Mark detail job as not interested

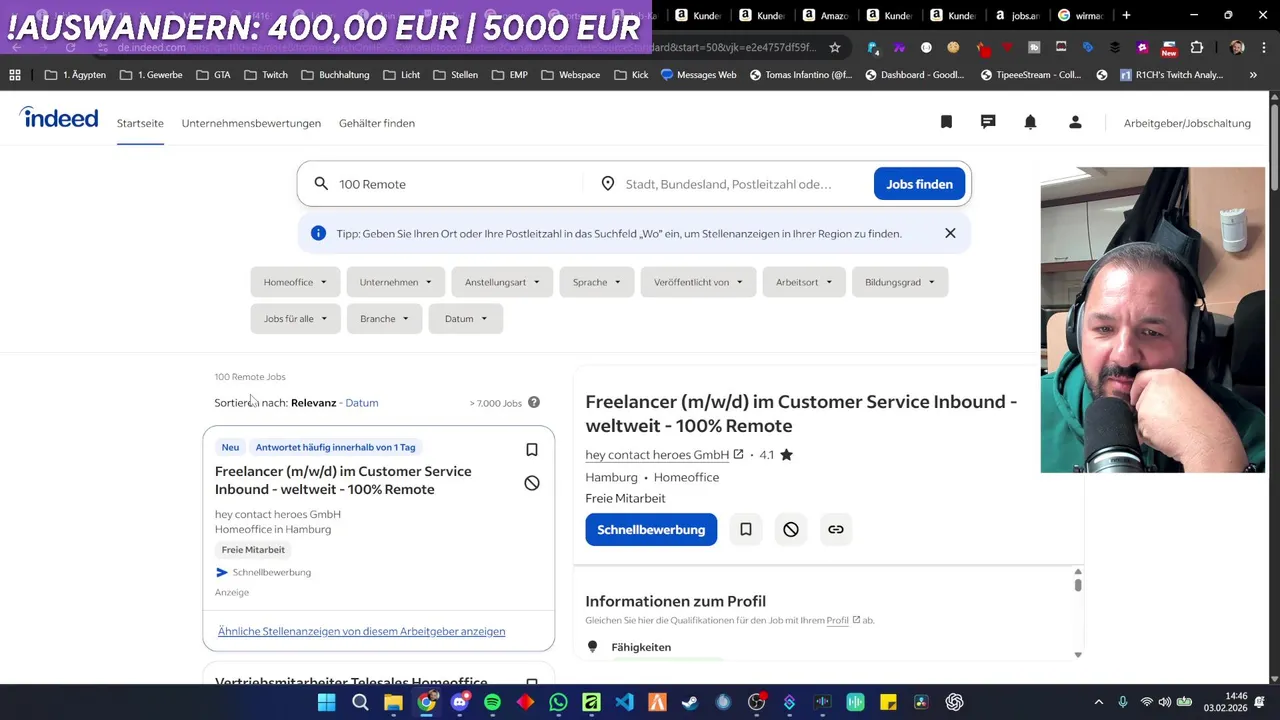pos(791,529)
